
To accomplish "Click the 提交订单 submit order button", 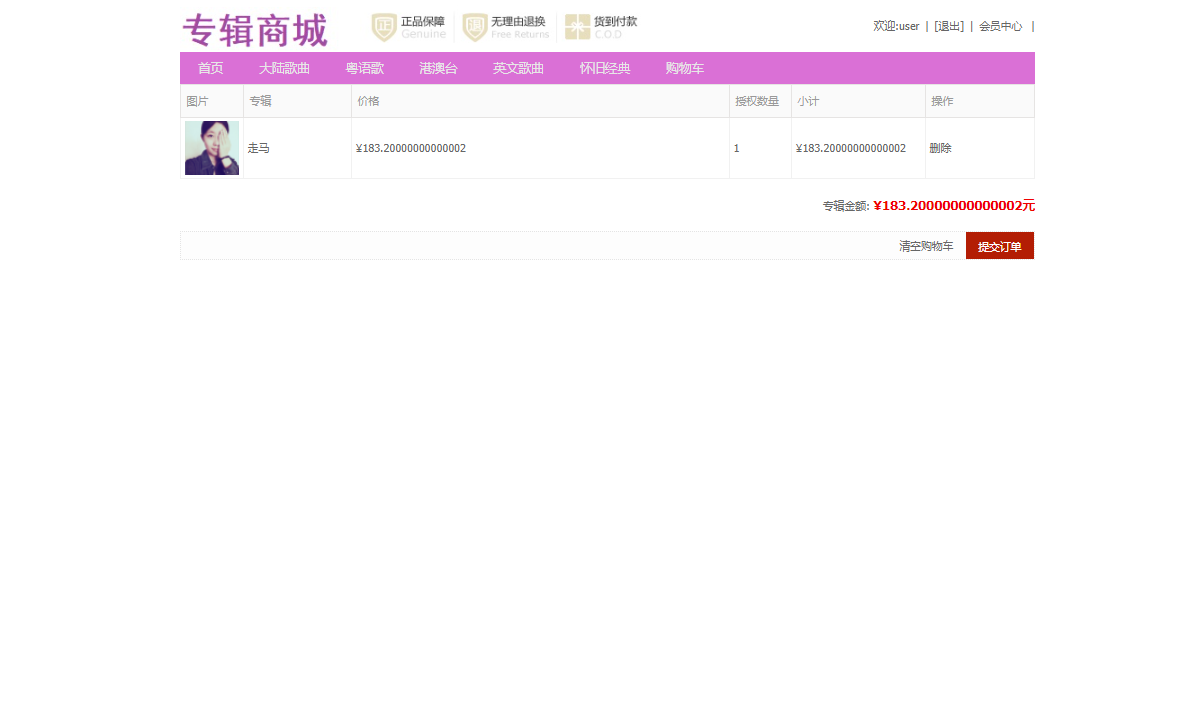I will click(999, 245).
